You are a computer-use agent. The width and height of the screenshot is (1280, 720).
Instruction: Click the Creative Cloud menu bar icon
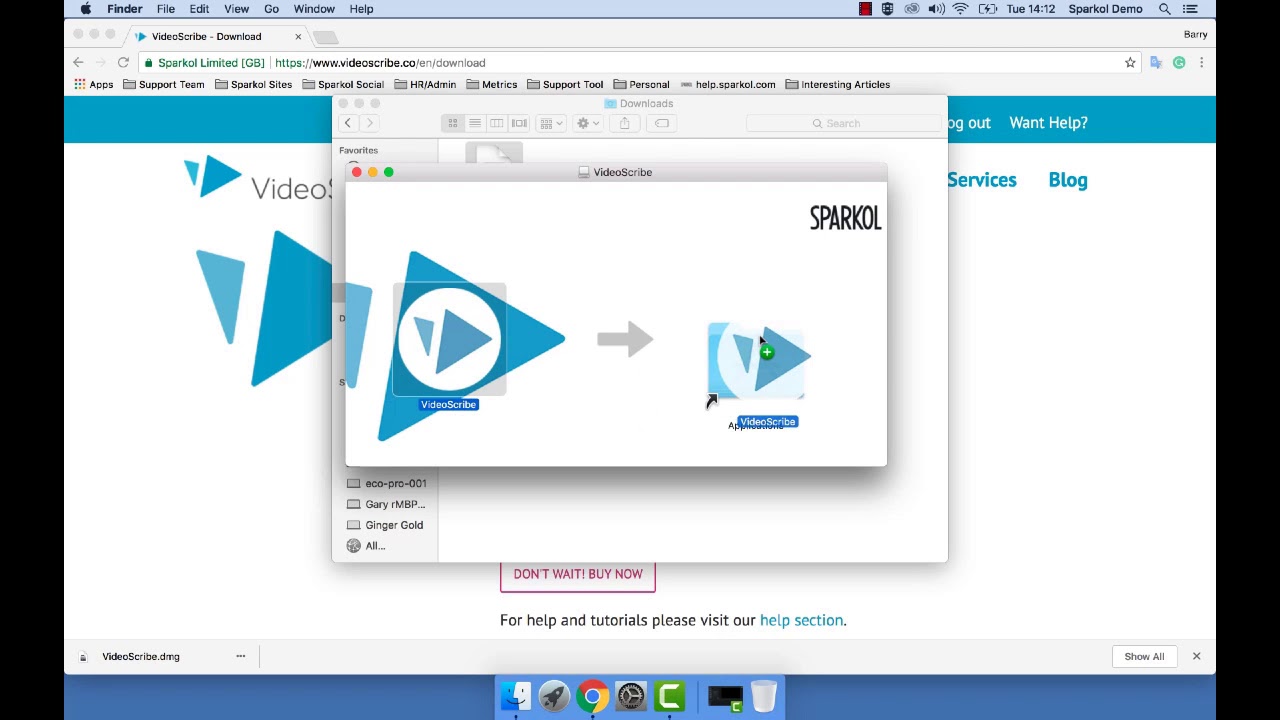tap(912, 9)
